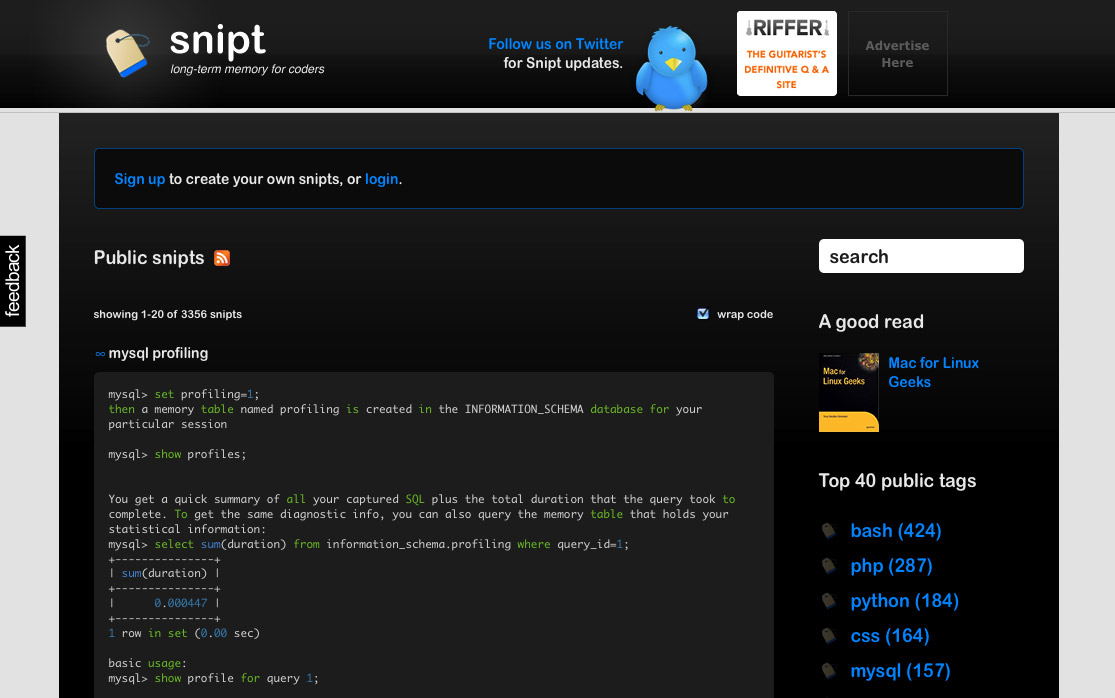The width and height of the screenshot is (1115, 698).
Task: Focus the search input field
Action: tap(921, 256)
